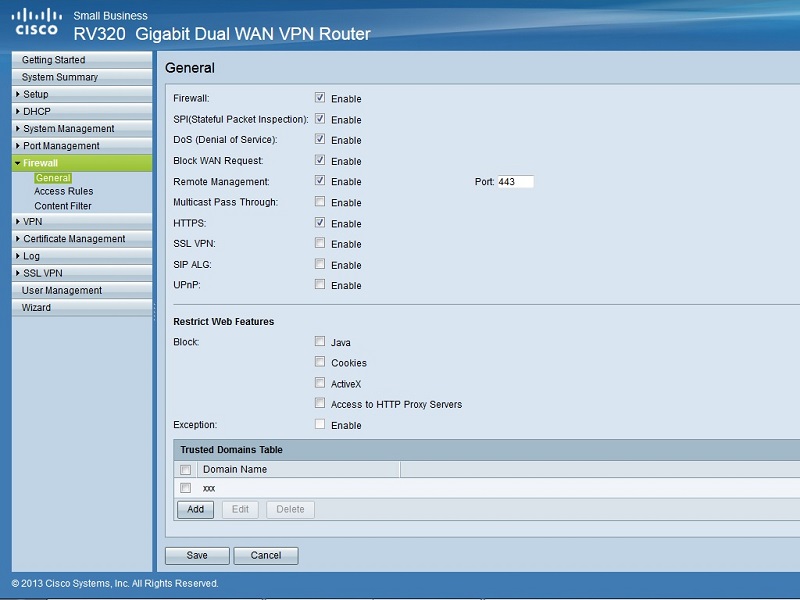
Task: Click the Remote Management Port field
Action: (x=515, y=182)
